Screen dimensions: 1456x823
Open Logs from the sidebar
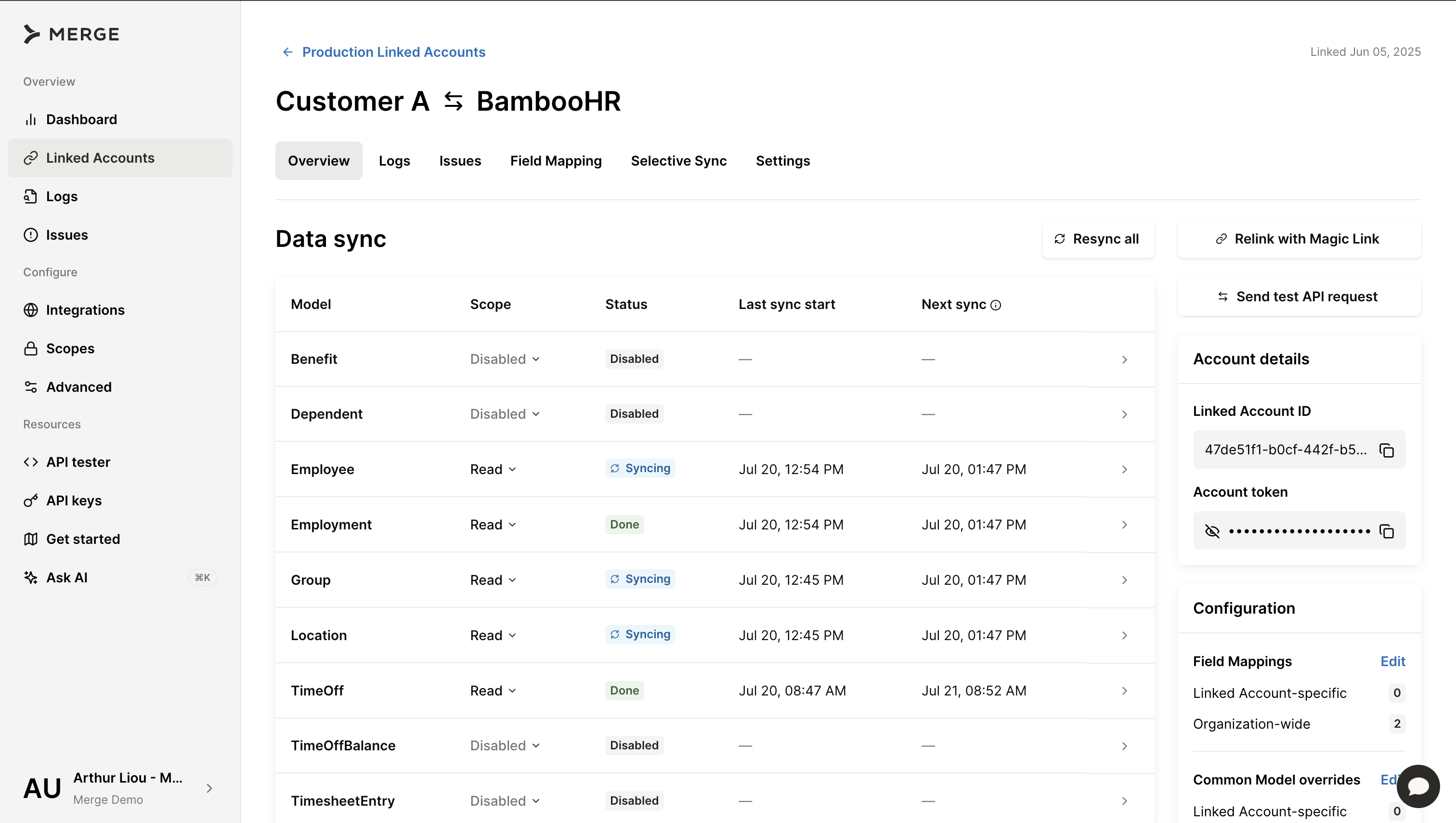62,196
